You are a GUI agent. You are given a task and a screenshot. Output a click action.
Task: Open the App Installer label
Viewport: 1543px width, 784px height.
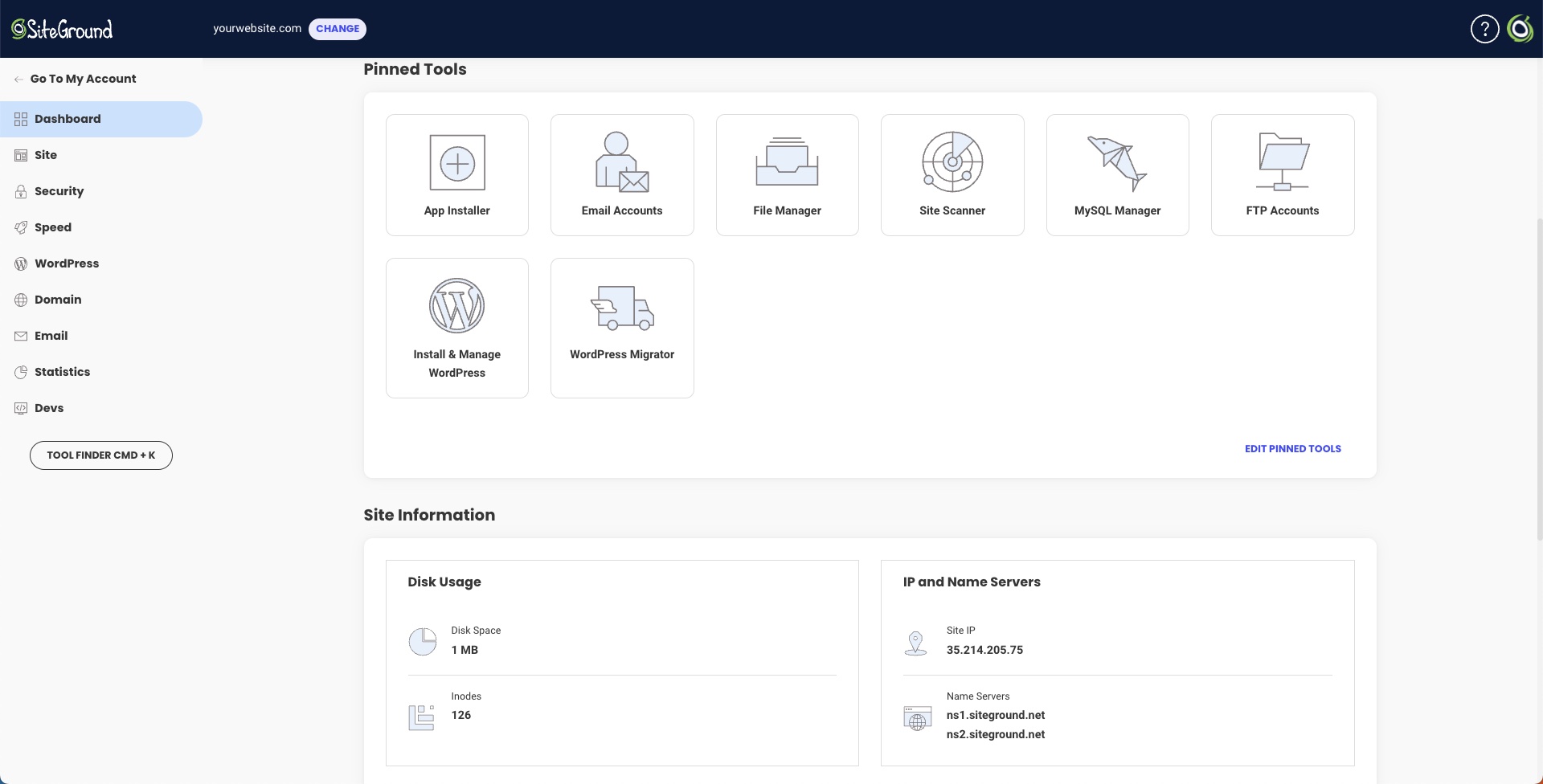[x=457, y=210]
